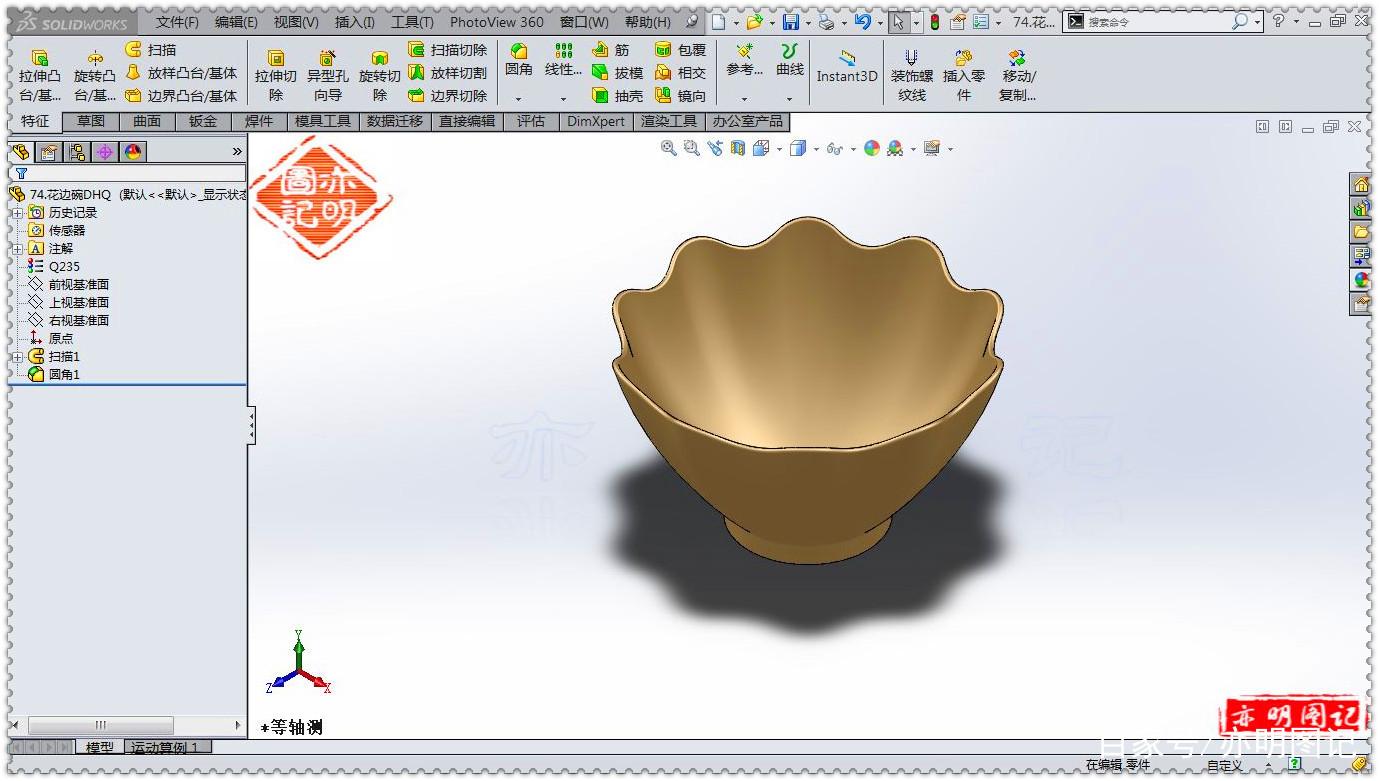This screenshot has height=781, width=1379.
Task: Click the 扫描切除 swept cut tool
Action: coord(447,49)
